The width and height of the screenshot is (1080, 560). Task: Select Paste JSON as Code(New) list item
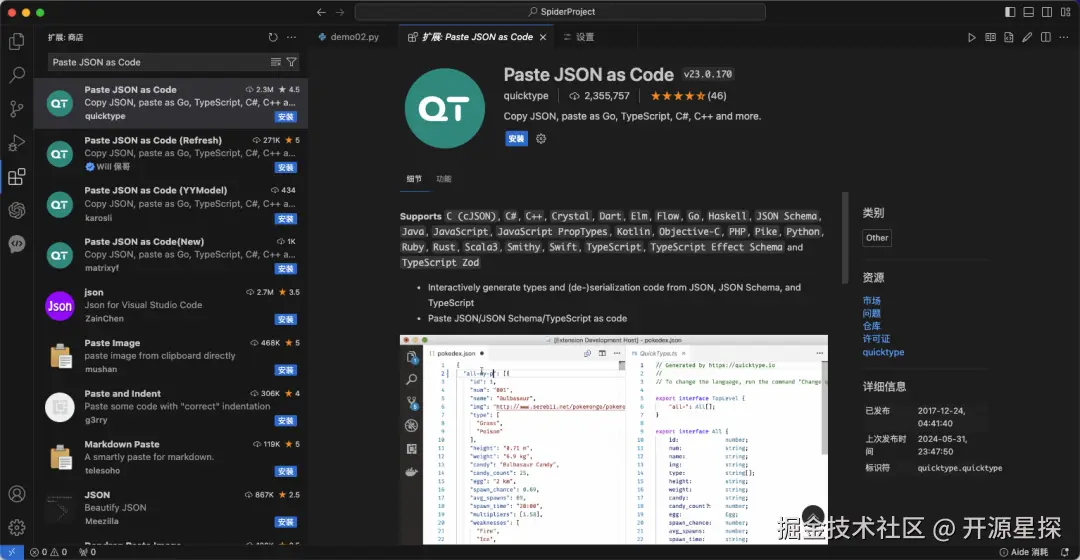click(171, 255)
